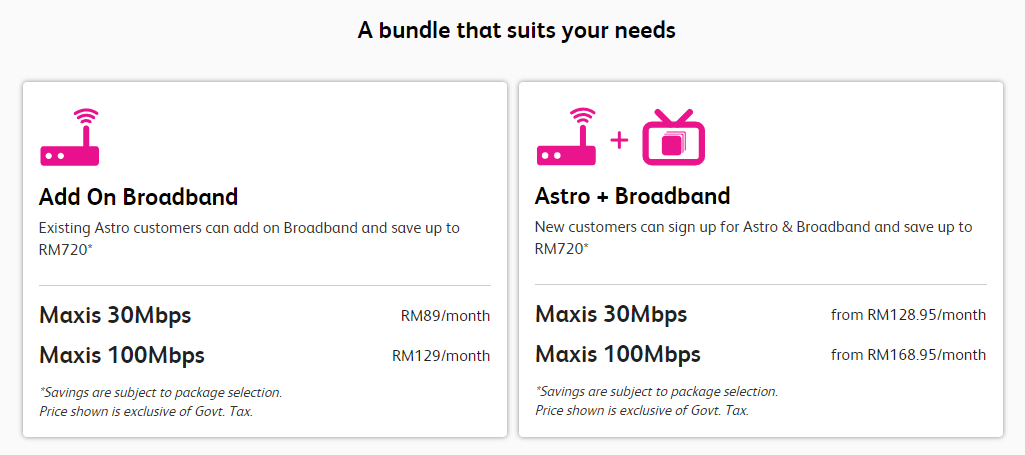Click the page title 'A bundle that suits your needs'
The width and height of the screenshot is (1025, 455).
coord(516,31)
